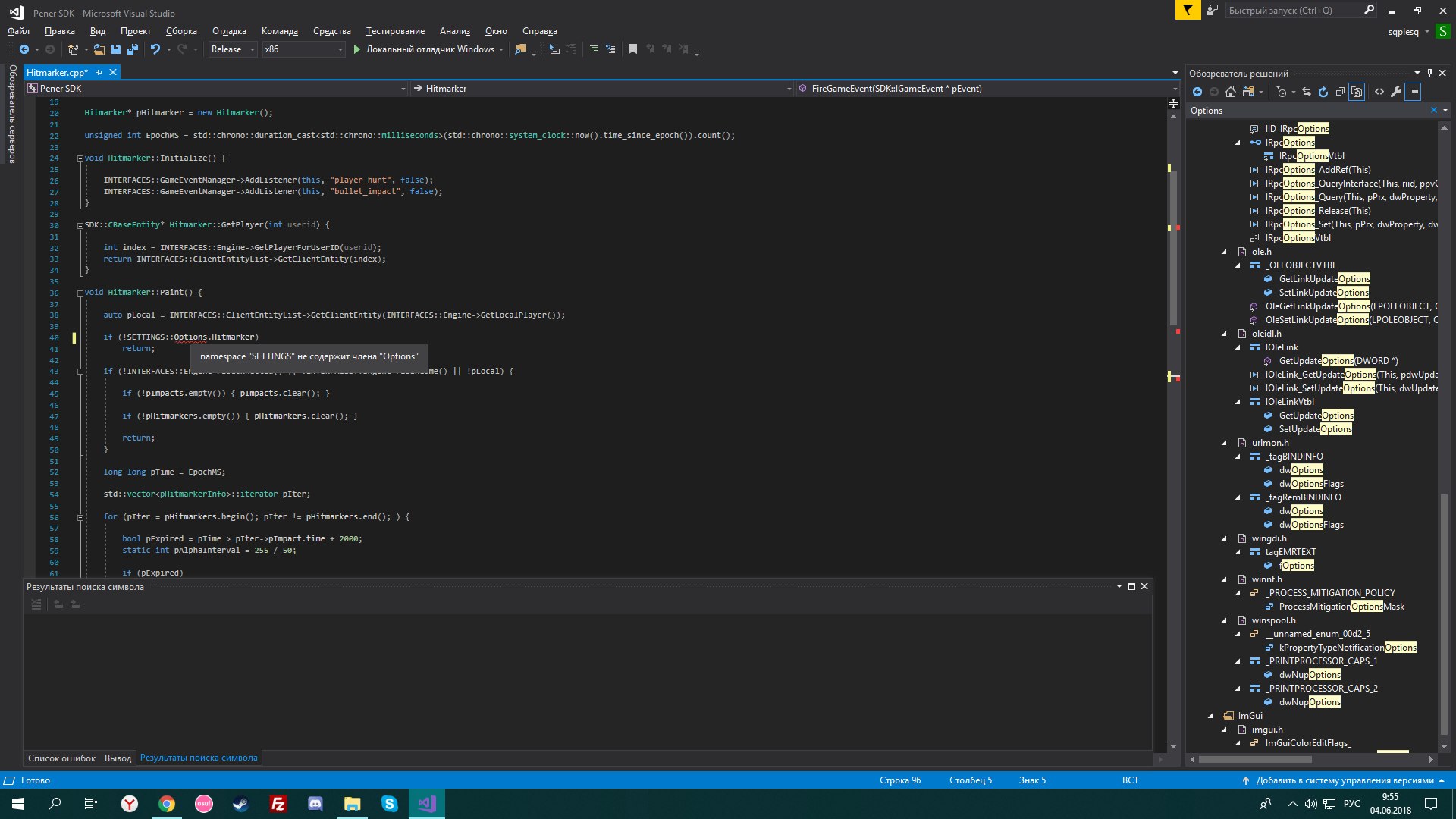Image resolution: width=1456 pixels, height=819 pixels.
Task: Refresh the Solution Explorer tree
Action: 1323,92
